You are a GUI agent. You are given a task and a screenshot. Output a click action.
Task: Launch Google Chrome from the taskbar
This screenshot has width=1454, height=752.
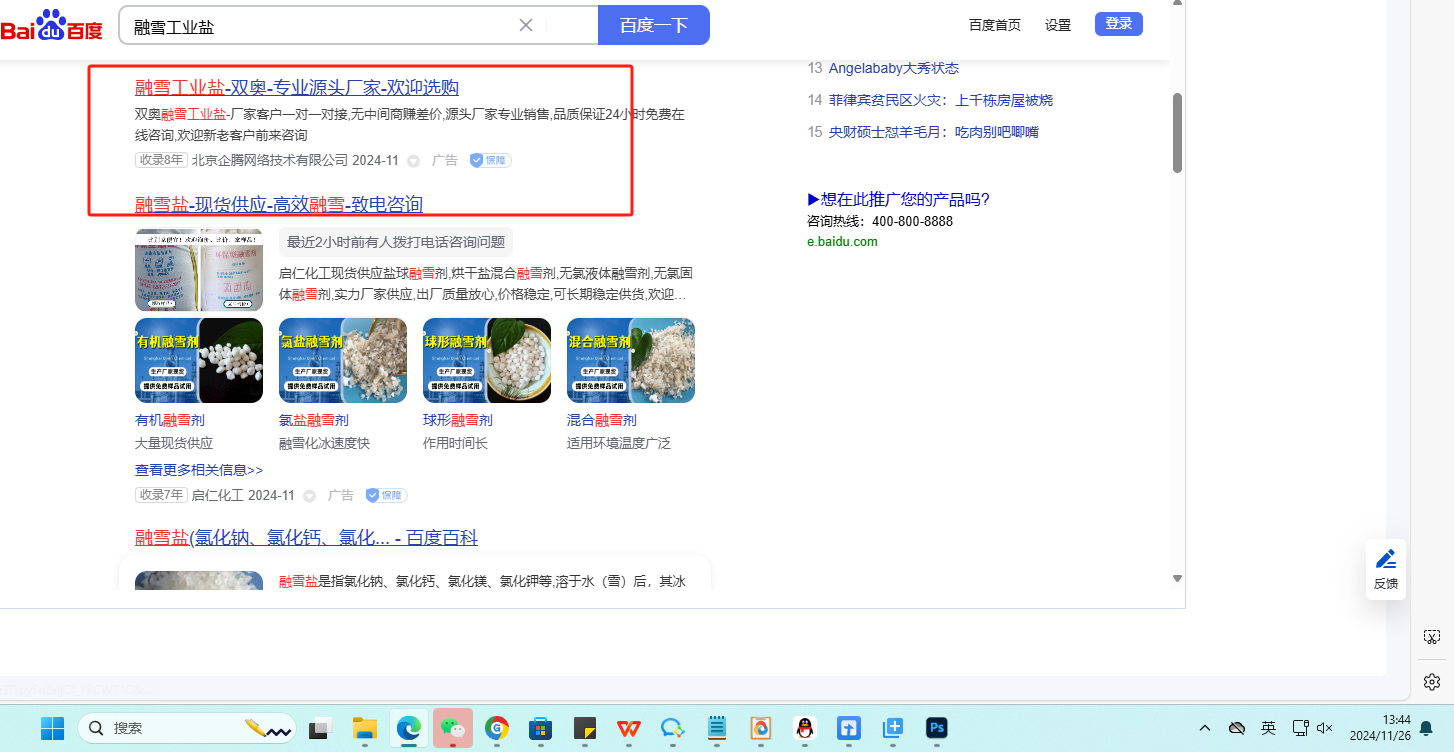point(497,728)
